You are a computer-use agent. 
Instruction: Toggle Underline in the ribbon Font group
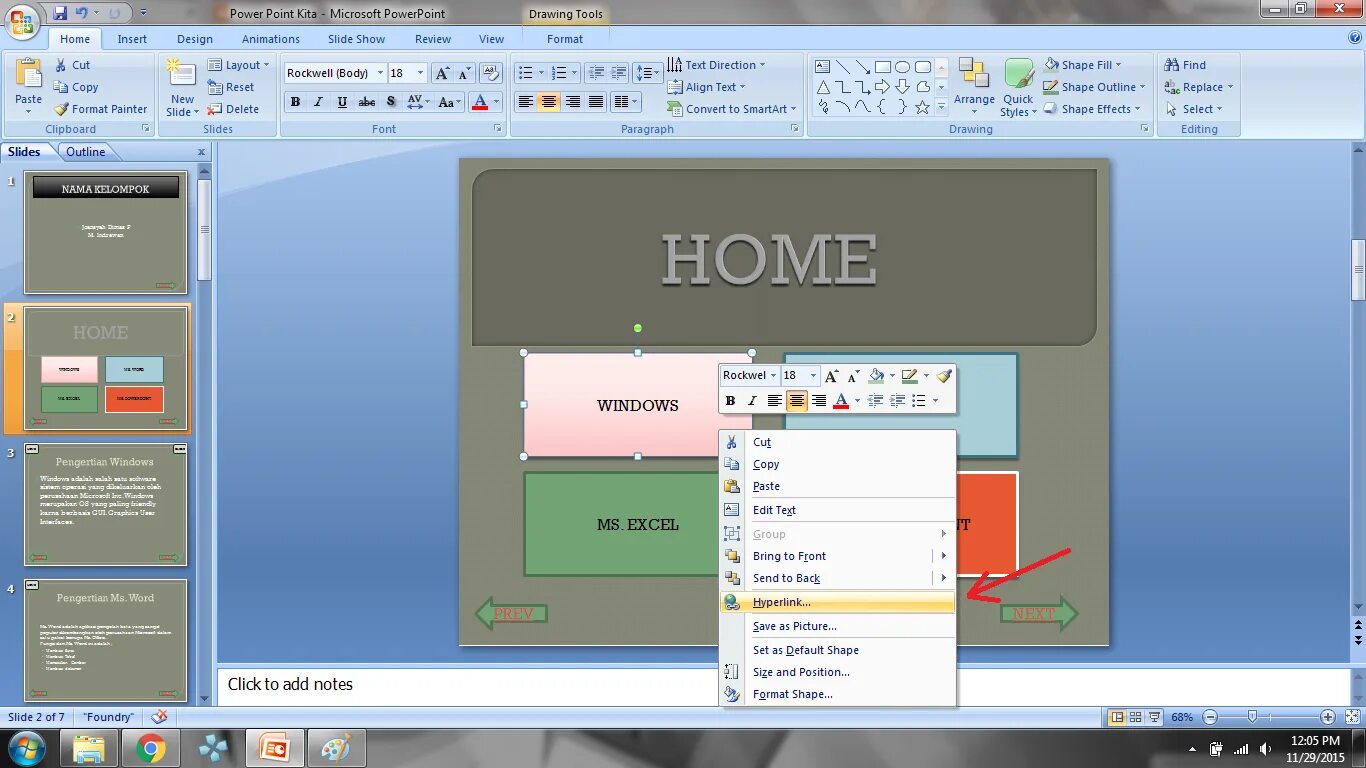(x=343, y=102)
